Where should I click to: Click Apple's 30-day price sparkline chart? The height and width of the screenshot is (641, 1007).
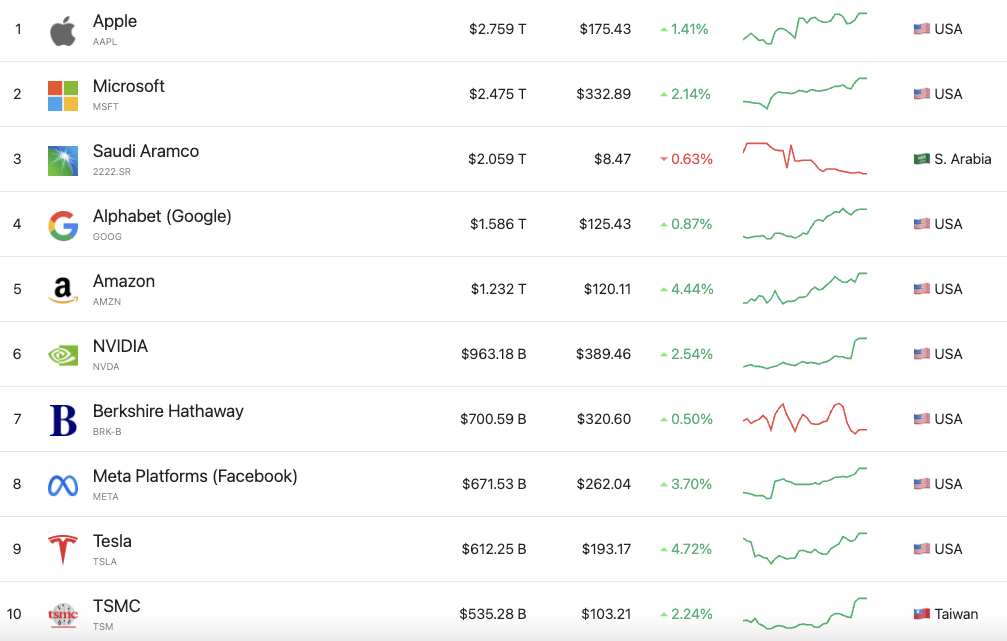[x=805, y=28]
